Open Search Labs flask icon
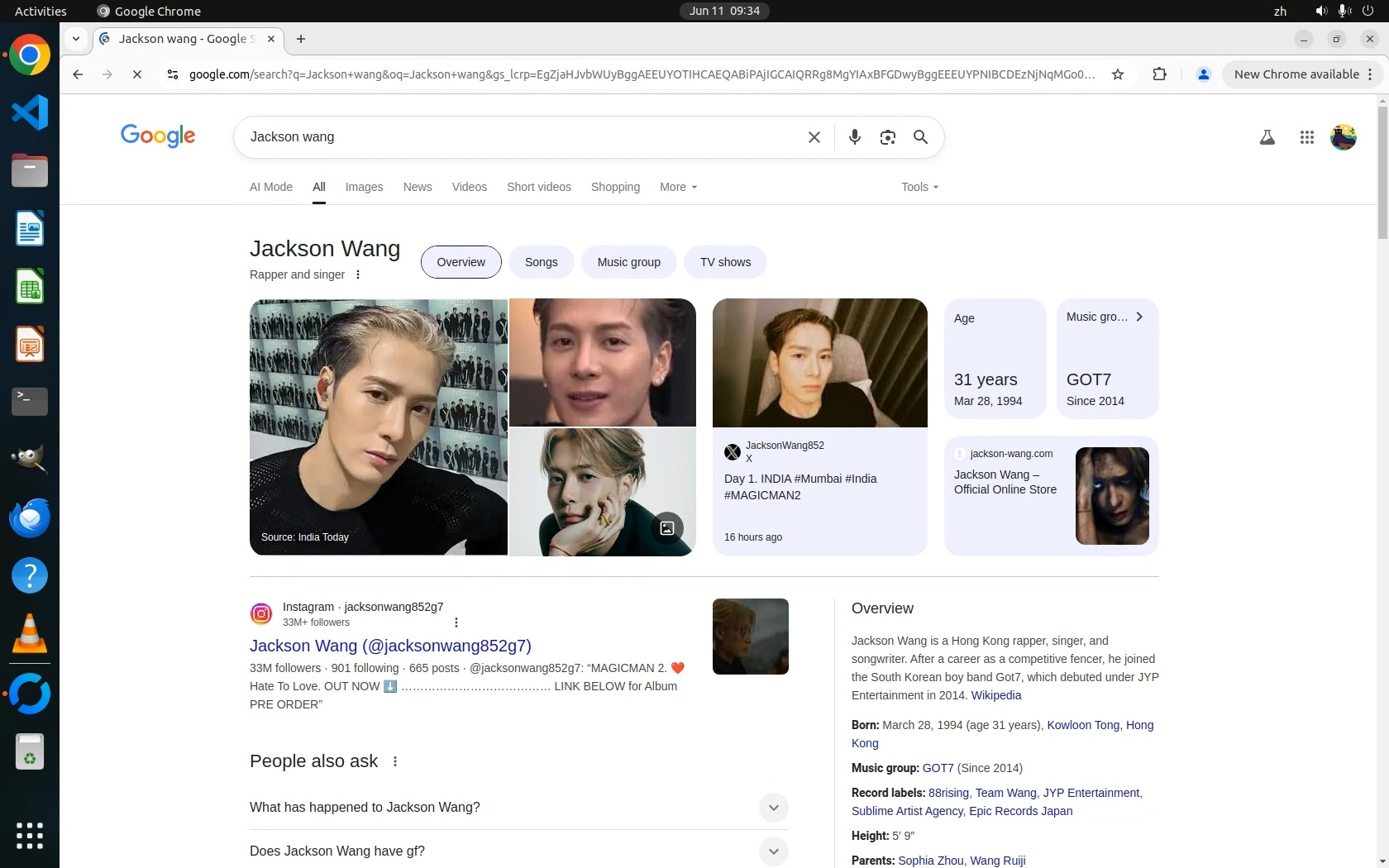 point(1267,138)
